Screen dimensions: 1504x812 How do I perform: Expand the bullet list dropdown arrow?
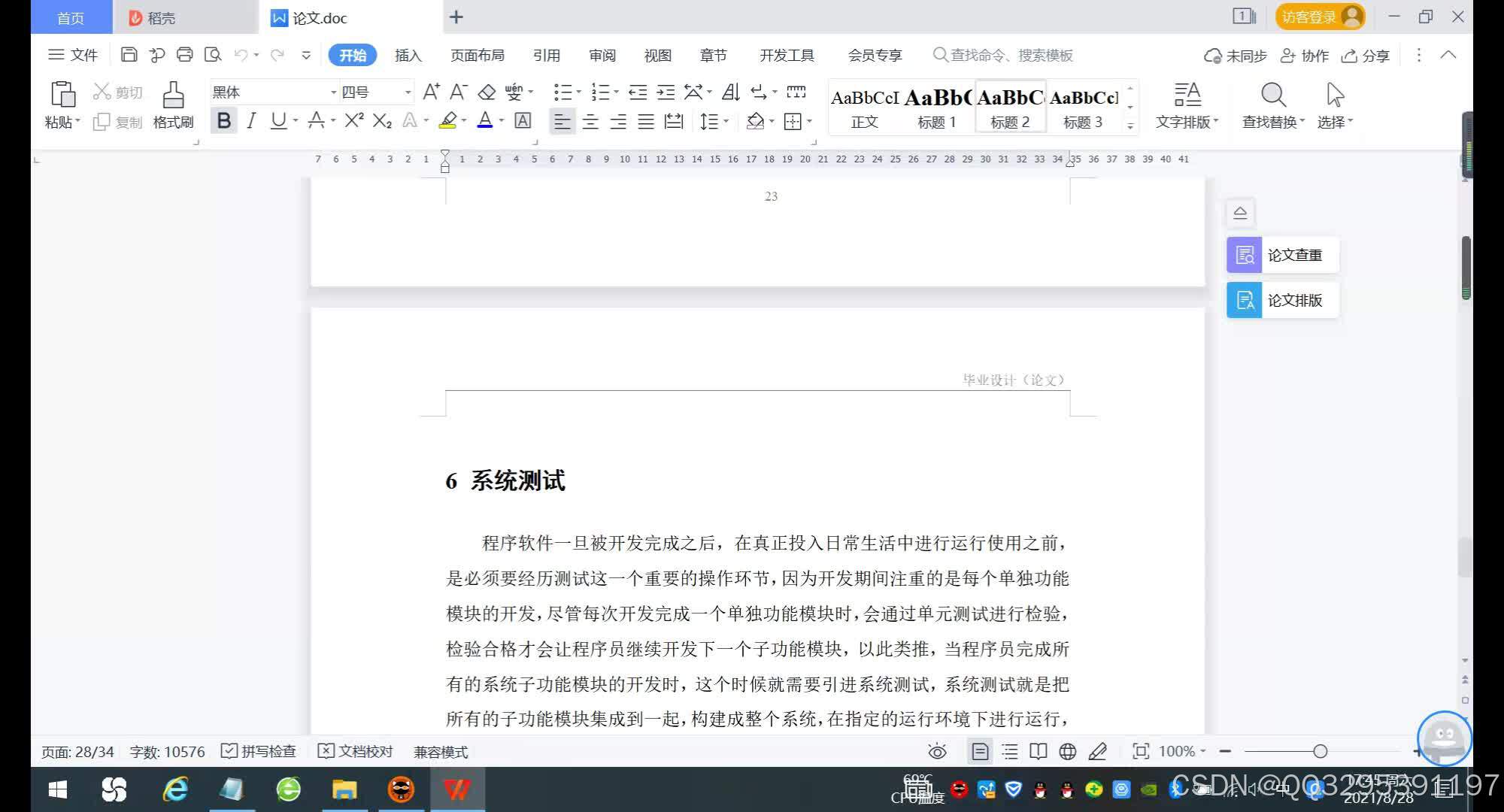(x=578, y=92)
